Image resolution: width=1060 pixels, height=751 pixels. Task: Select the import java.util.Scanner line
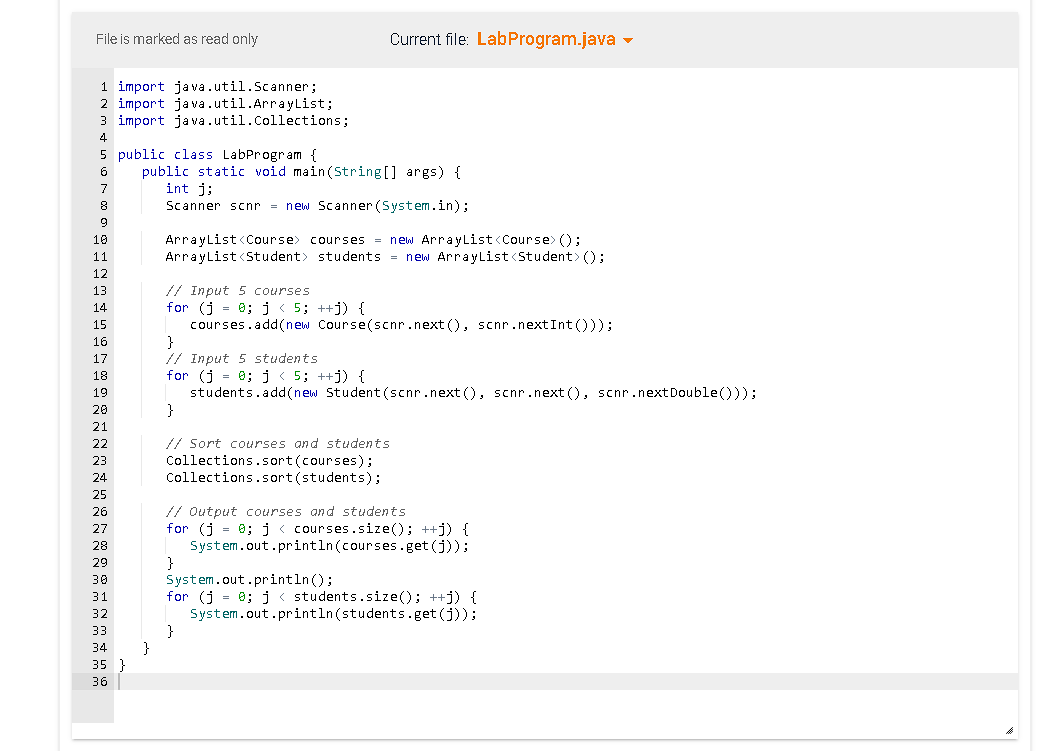[215, 86]
